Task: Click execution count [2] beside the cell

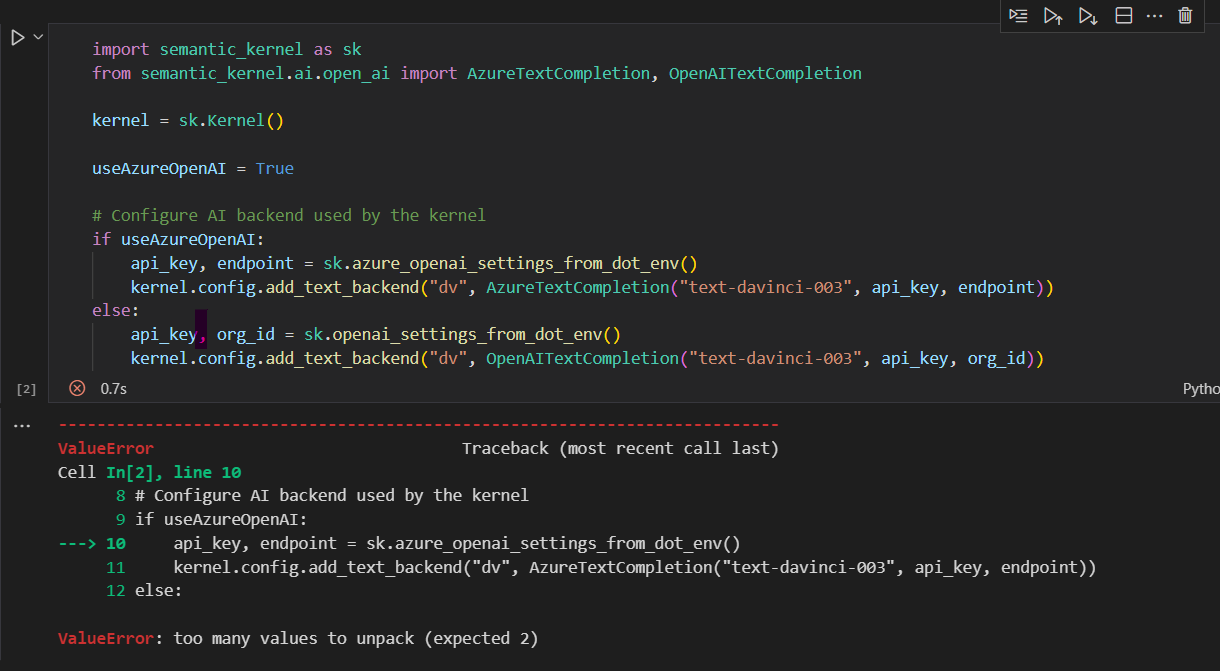Action: (x=26, y=388)
